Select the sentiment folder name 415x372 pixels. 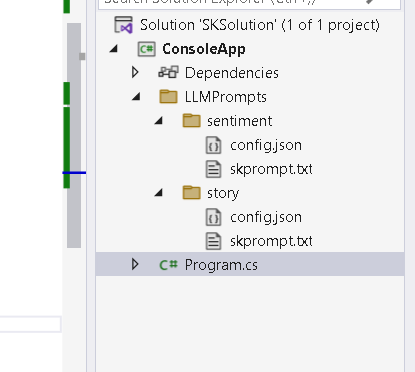(239, 121)
